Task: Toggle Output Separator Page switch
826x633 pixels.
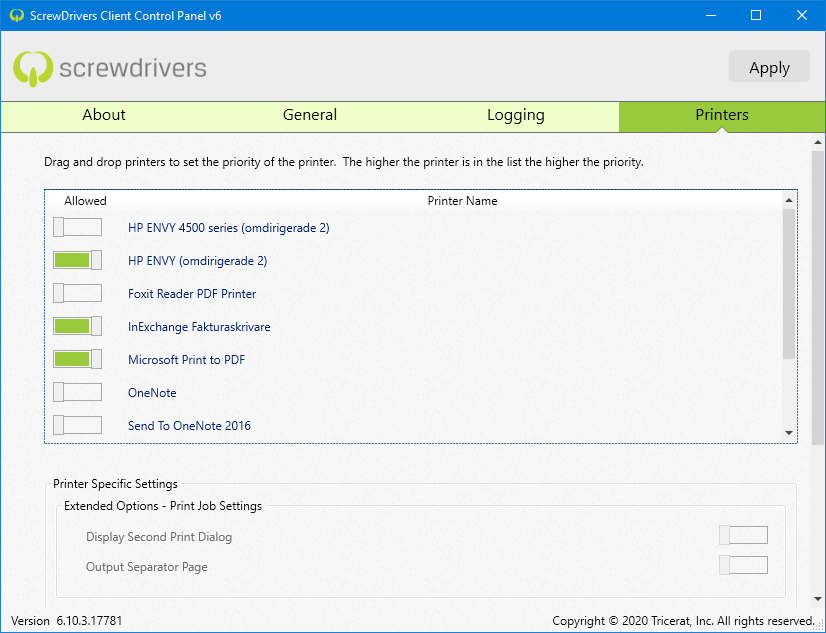Action: (x=743, y=565)
